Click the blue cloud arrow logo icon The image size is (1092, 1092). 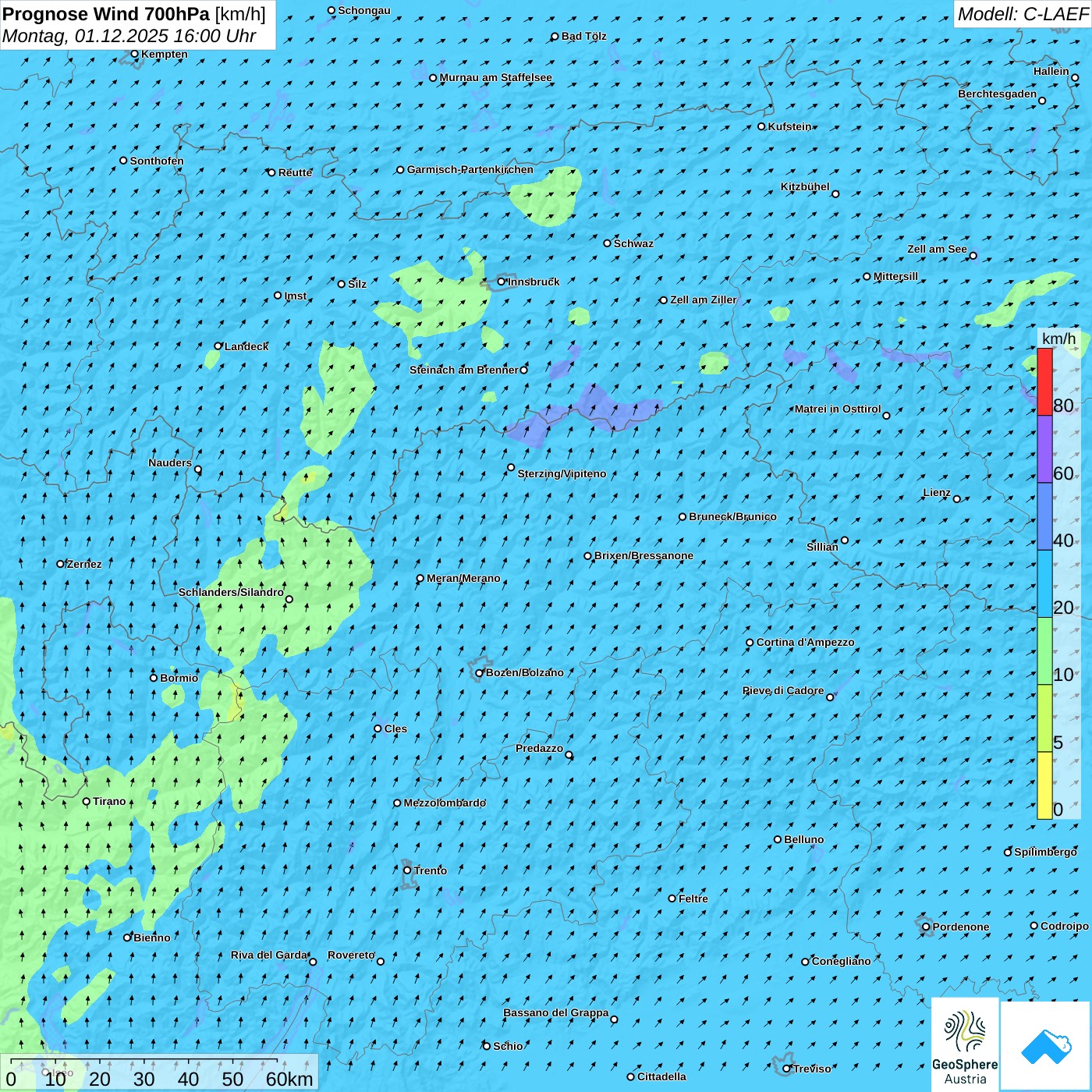[1046, 1046]
